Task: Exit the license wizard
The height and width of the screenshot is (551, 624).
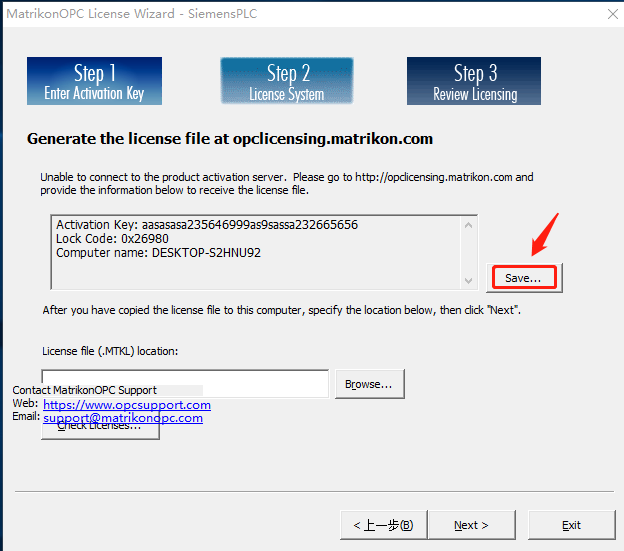Action: click(x=571, y=525)
